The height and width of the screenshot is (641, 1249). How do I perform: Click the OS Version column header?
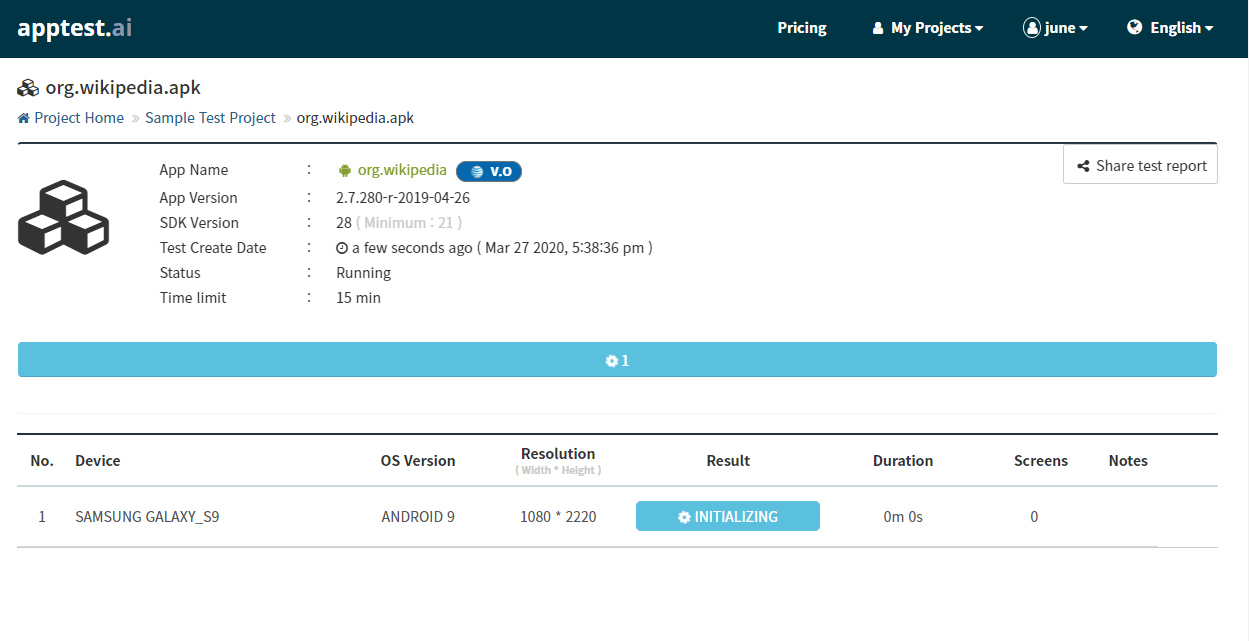coord(418,461)
